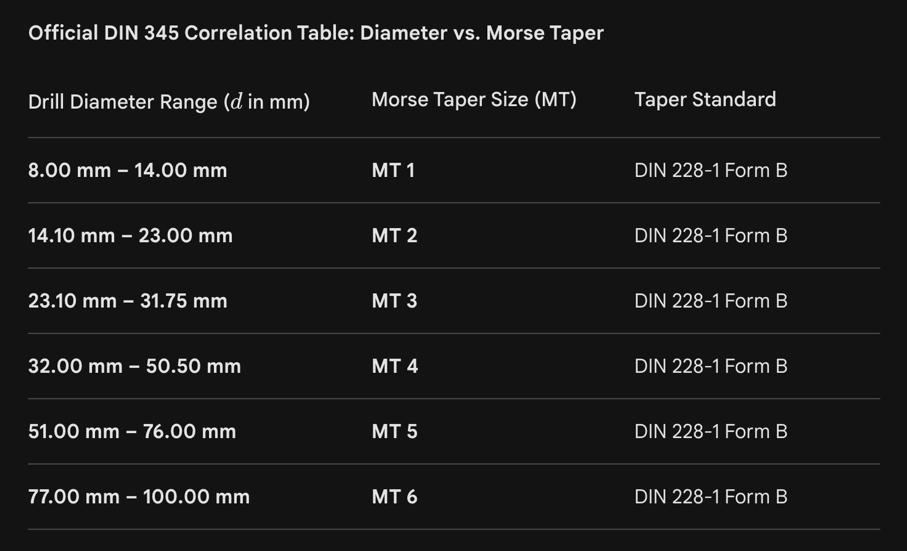Select the 23.10 mm – 31.75 mm cell
This screenshot has width=907, height=551.
(x=128, y=301)
